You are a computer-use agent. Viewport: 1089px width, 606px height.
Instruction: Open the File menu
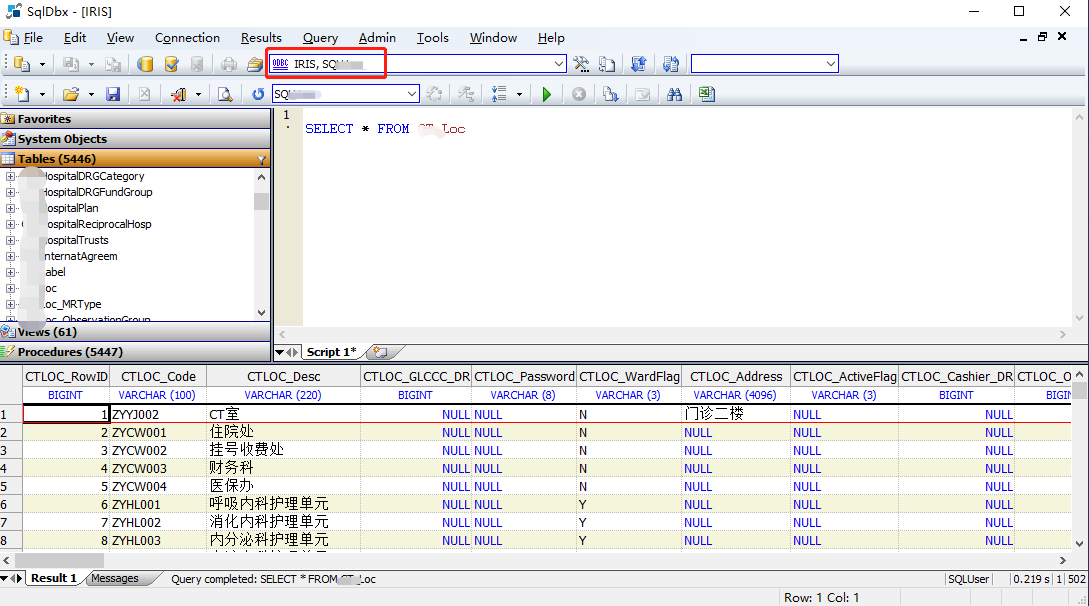click(x=33, y=37)
